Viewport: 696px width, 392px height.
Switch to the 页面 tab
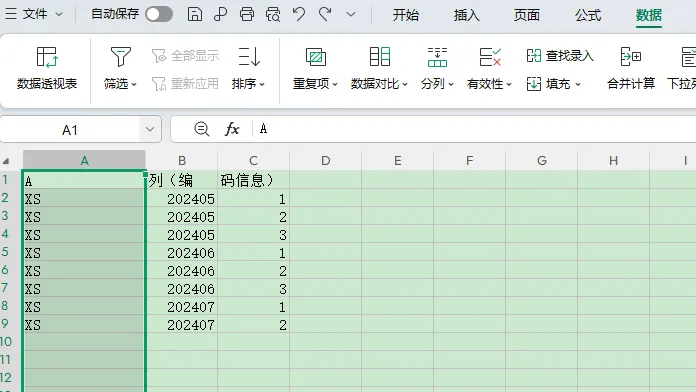pyautogui.click(x=527, y=15)
